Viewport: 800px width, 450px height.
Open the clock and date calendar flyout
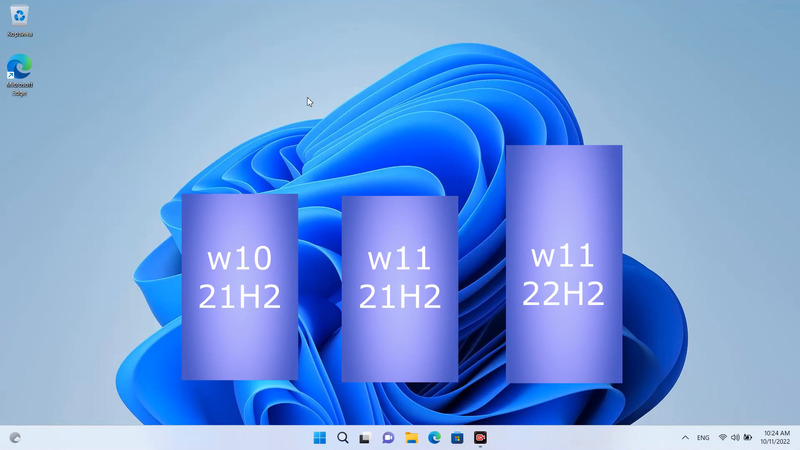pos(776,438)
